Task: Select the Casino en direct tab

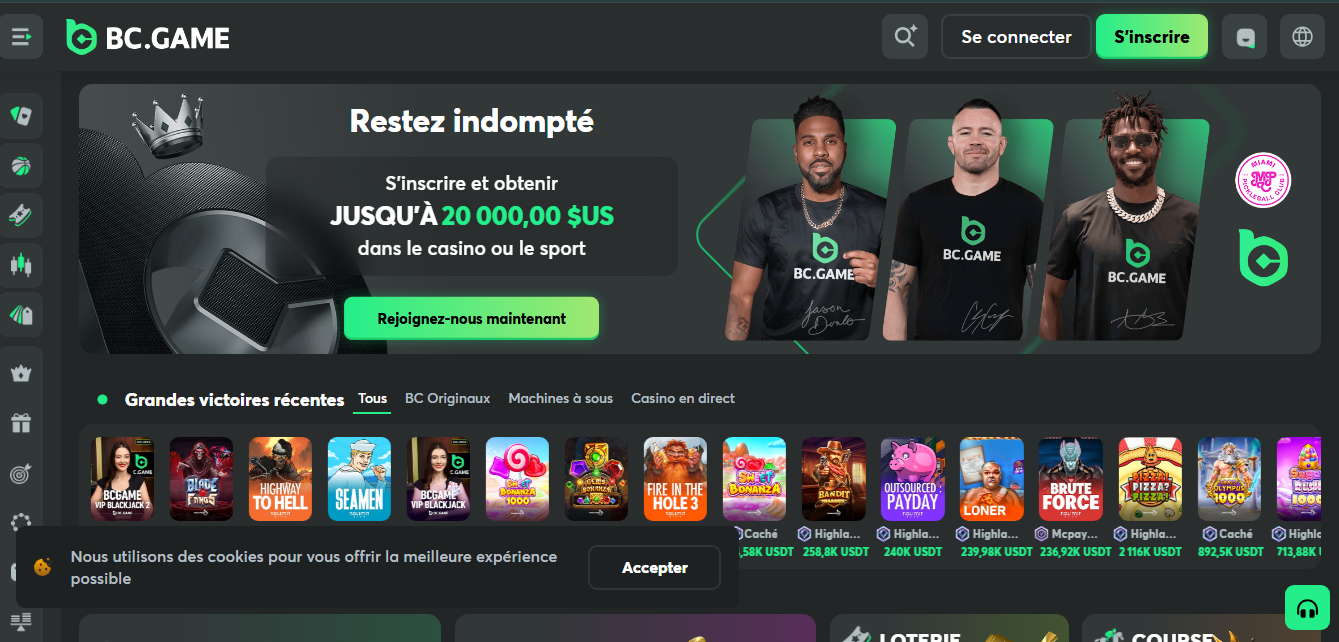Action: click(682, 398)
